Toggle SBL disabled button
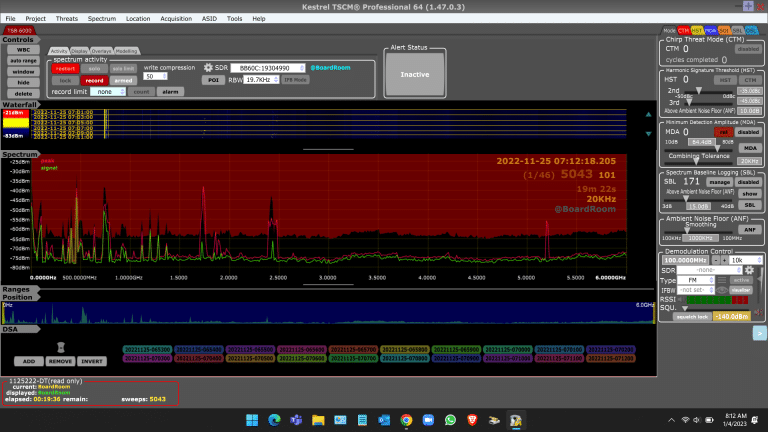768x432 pixels. point(748,182)
